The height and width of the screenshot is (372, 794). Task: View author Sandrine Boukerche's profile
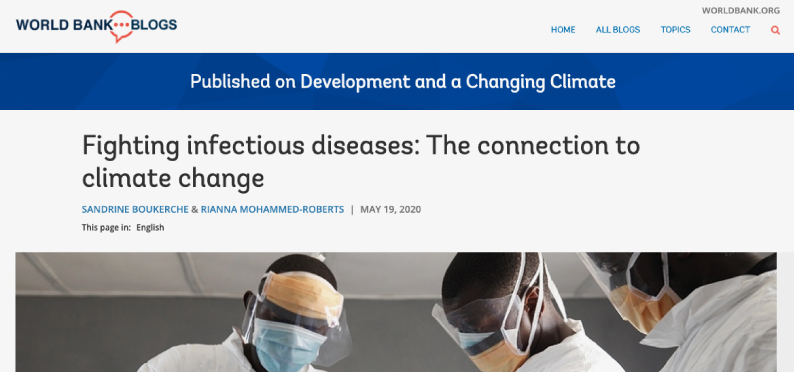click(135, 209)
